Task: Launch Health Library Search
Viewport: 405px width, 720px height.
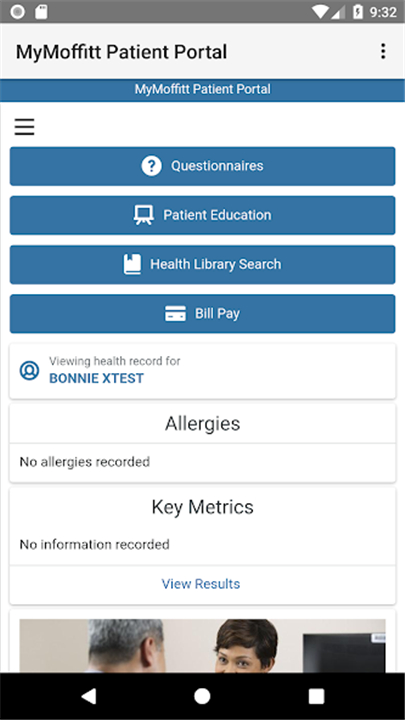Action: pos(202,264)
